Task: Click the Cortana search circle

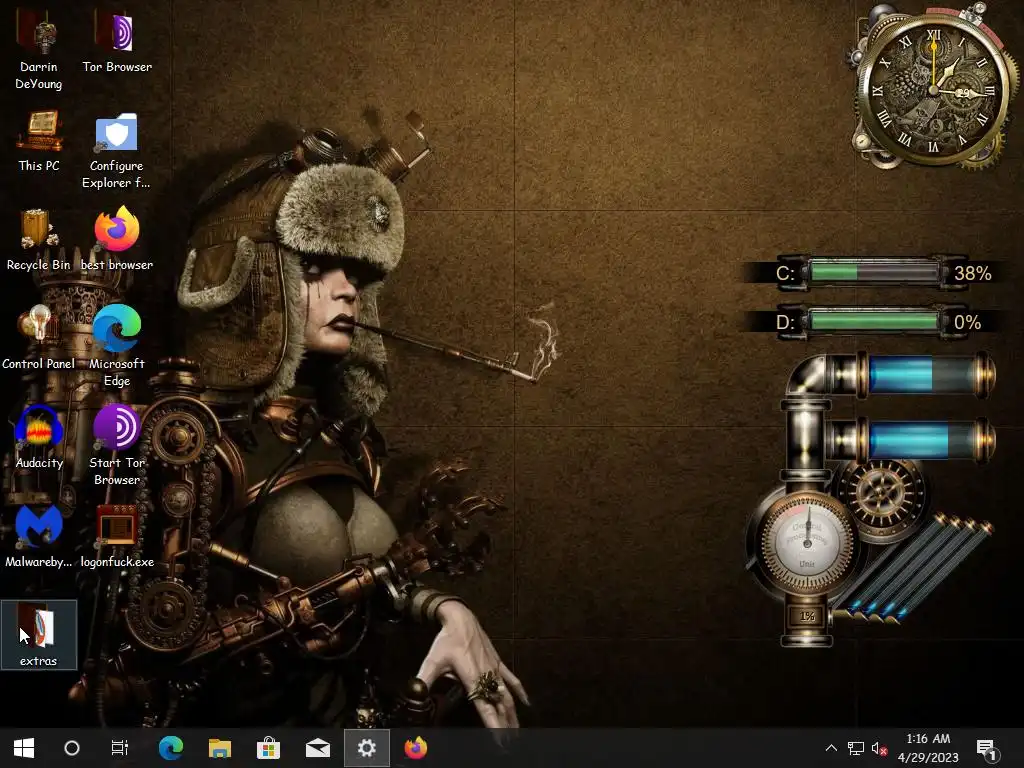Action: 72,748
